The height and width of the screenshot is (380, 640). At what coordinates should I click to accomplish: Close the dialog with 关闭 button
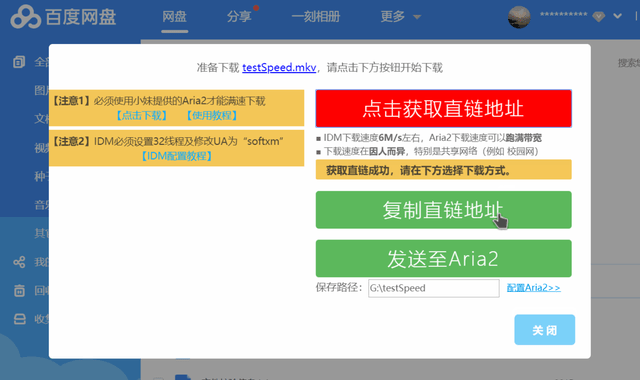544,330
